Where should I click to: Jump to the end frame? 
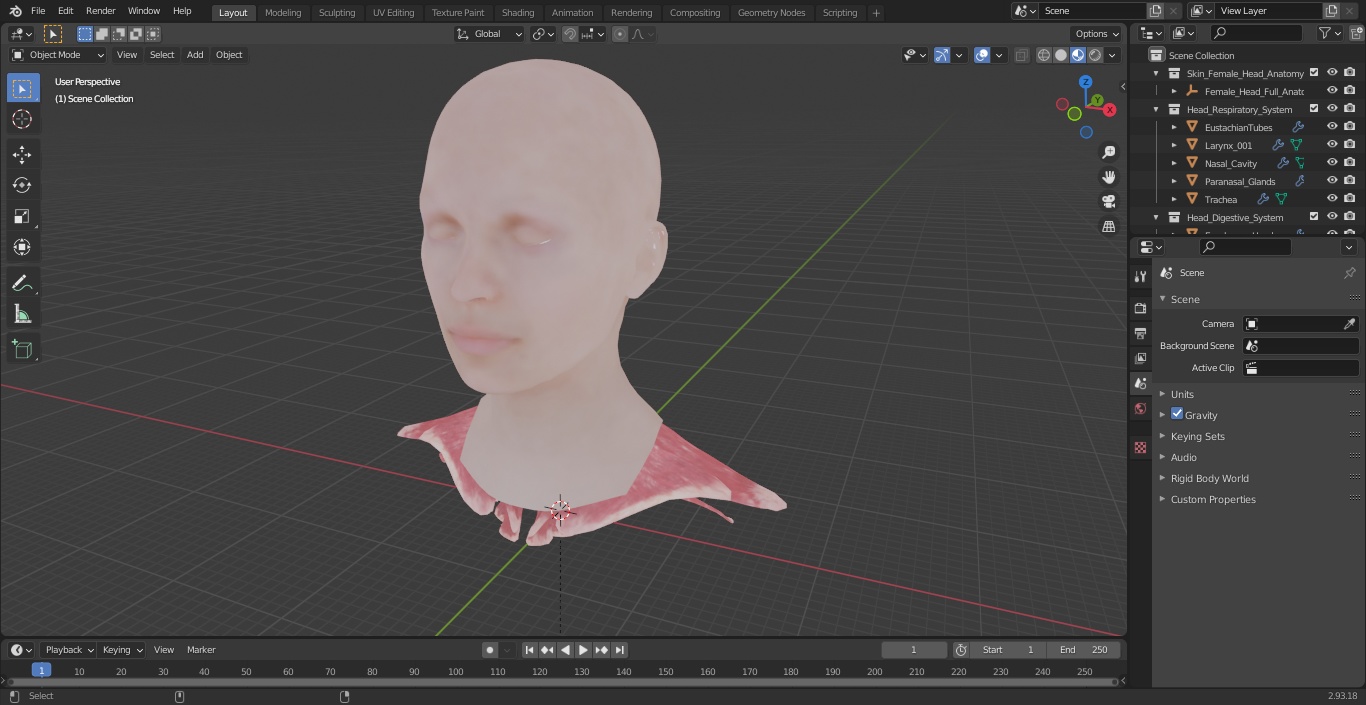620,650
